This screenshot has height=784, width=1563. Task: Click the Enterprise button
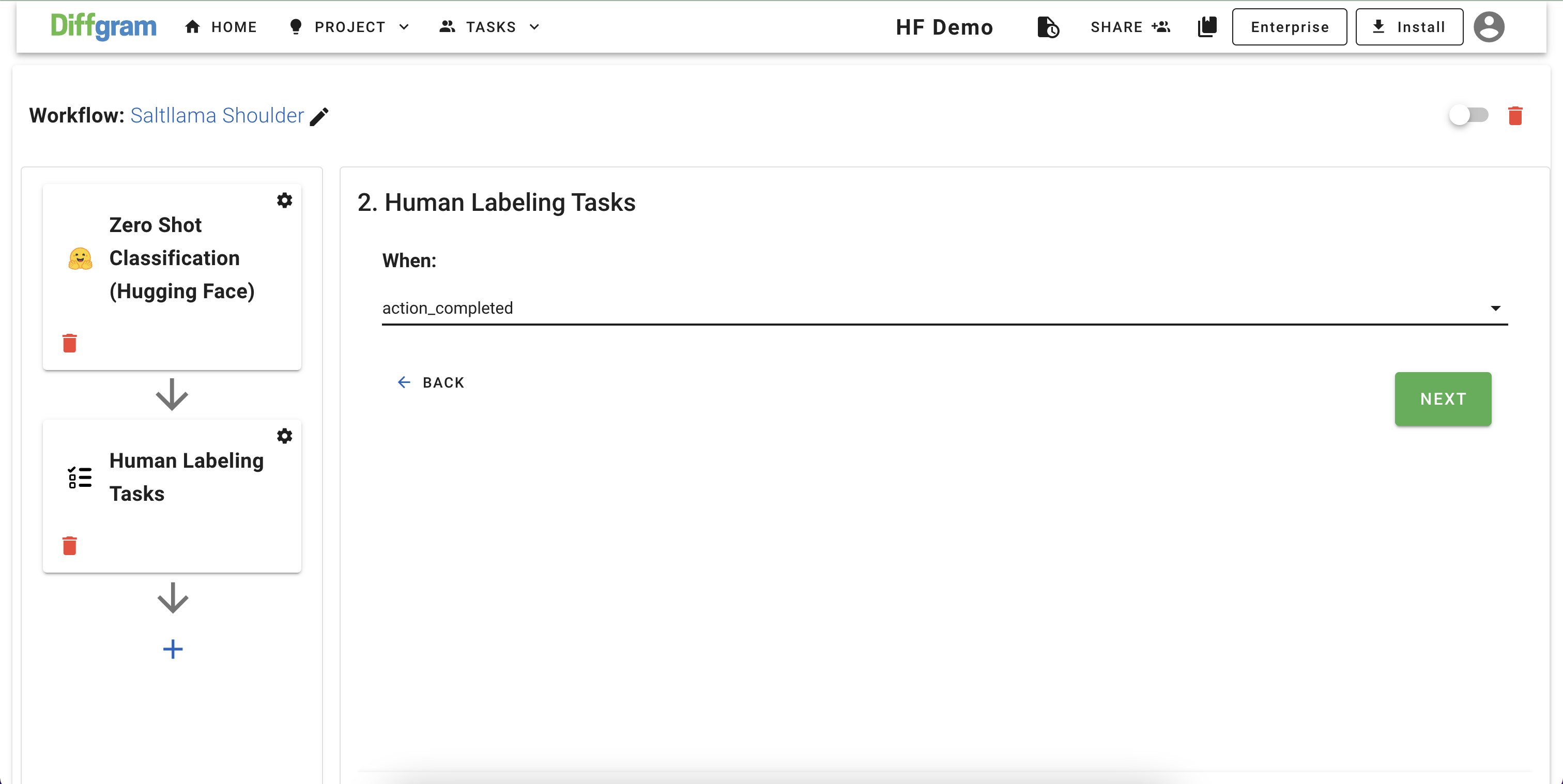coord(1290,27)
